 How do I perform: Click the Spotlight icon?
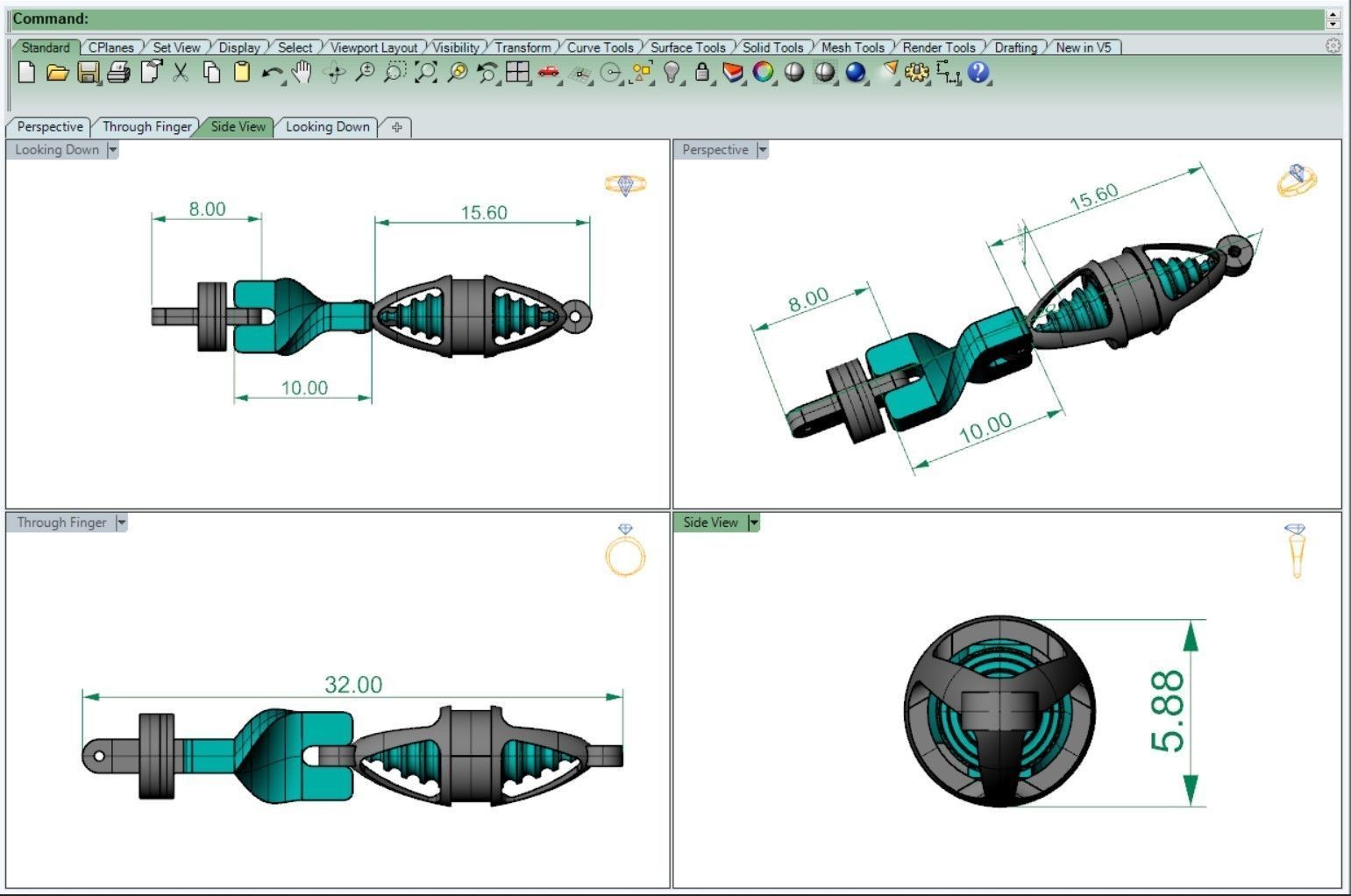(889, 71)
